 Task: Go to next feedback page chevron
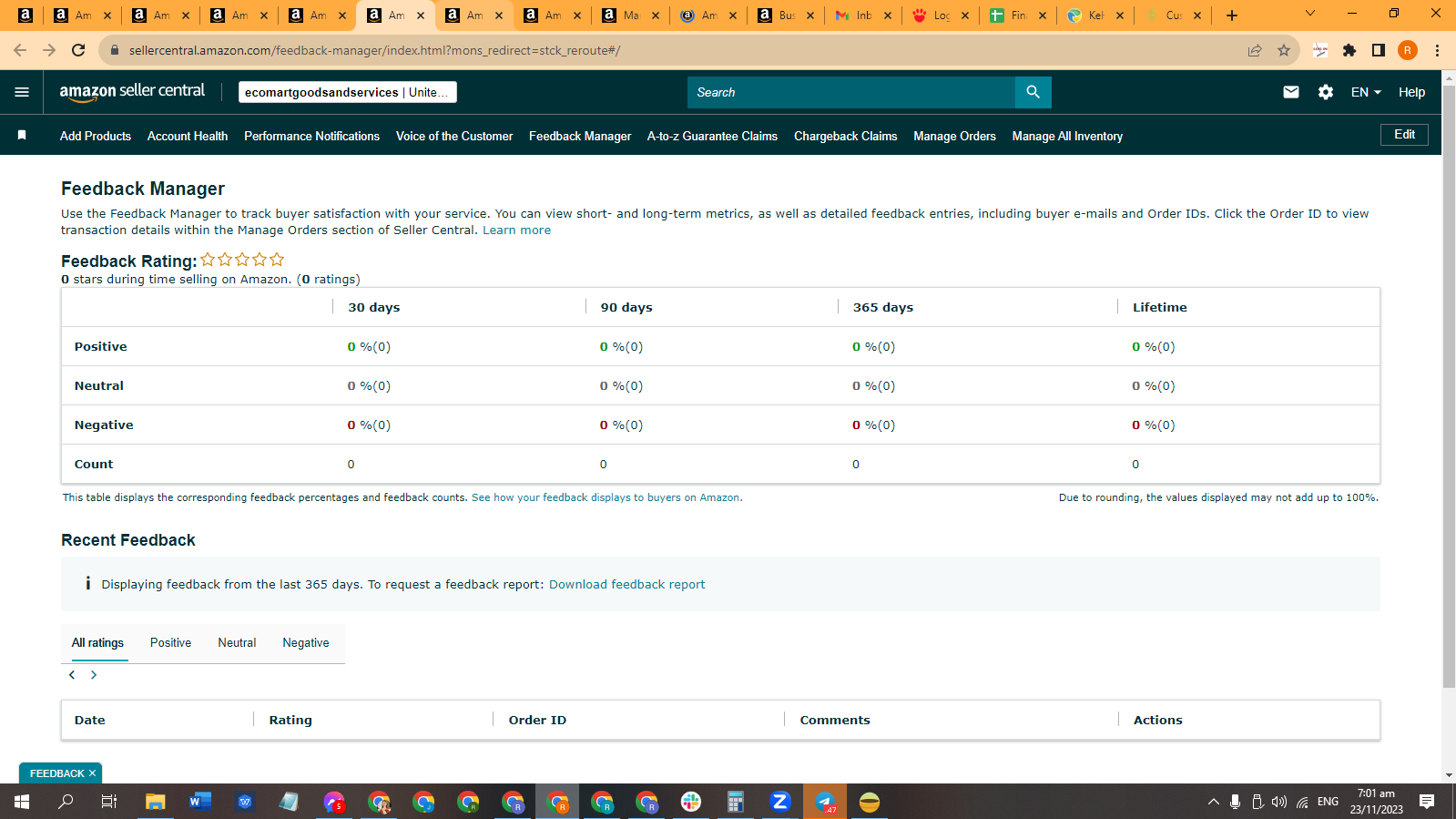pos(94,675)
